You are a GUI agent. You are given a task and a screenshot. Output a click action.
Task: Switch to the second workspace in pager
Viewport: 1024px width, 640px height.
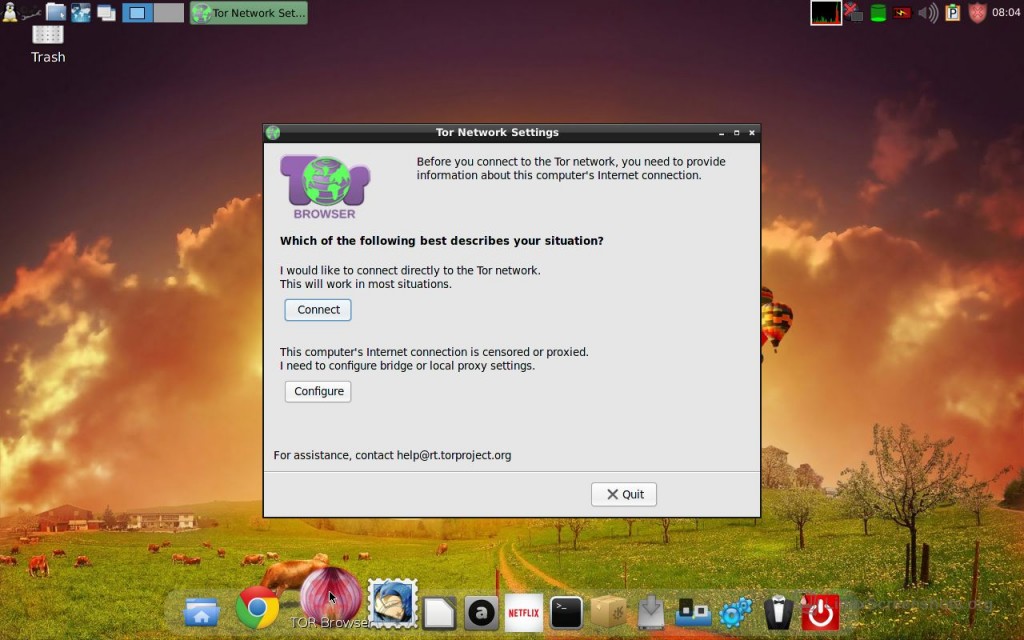click(x=169, y=13)
